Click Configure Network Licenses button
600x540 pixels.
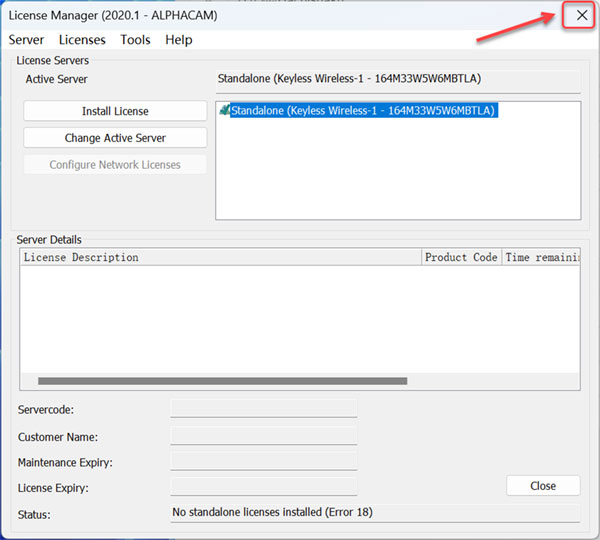tap(115, 164)
